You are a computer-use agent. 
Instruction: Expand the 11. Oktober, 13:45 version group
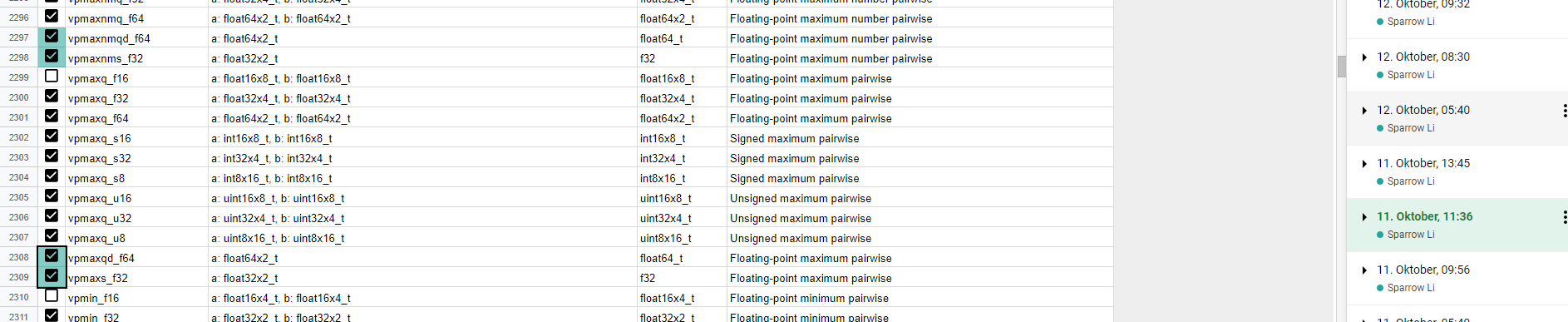(x=1364, y=164)
